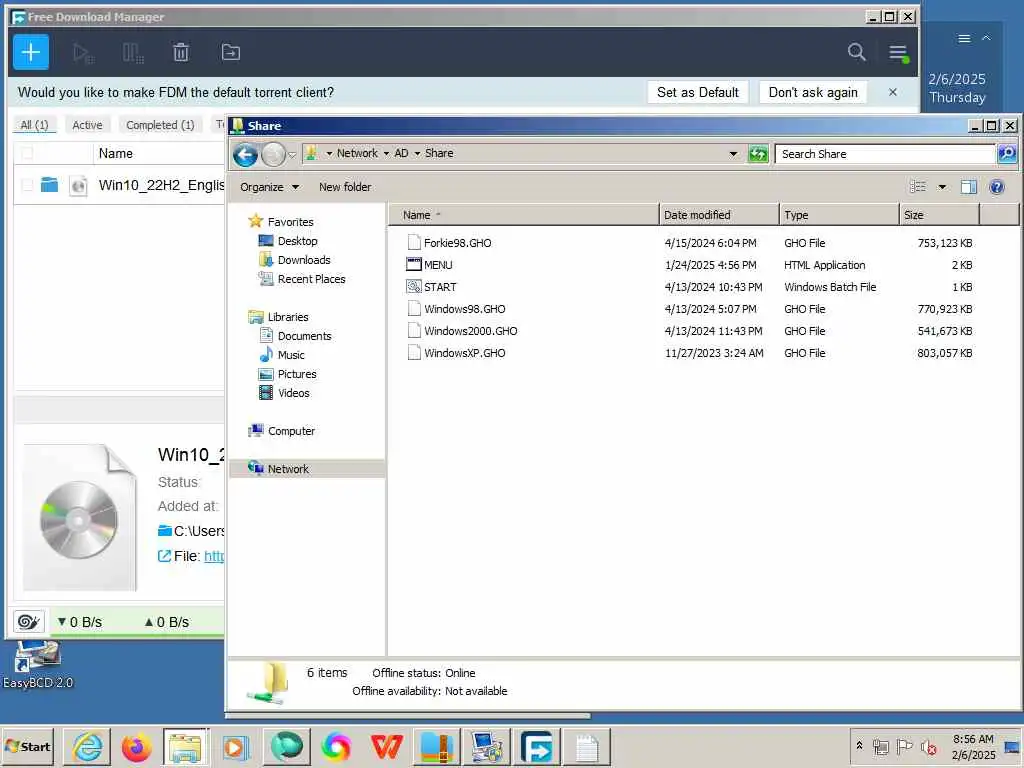Image resolution: width=1024 pixels, height=768 pixels.
Task: Open the view options dropdown arrow
Action: (942, 187)
